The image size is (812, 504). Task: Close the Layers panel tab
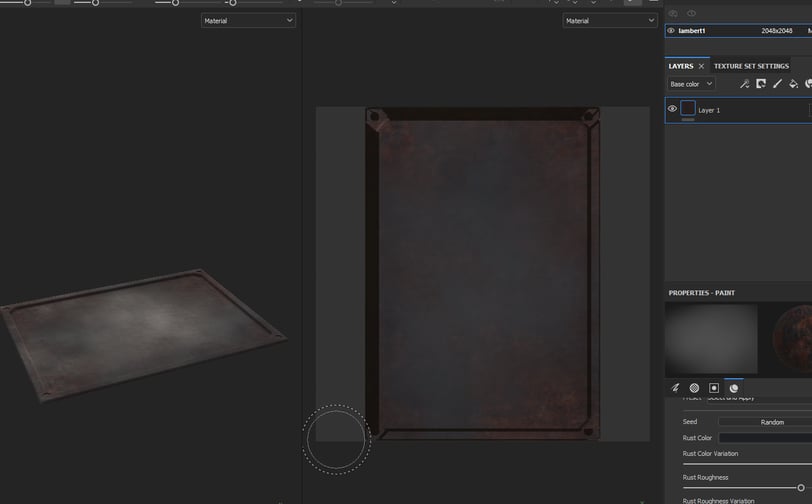(x=701, y=66)
